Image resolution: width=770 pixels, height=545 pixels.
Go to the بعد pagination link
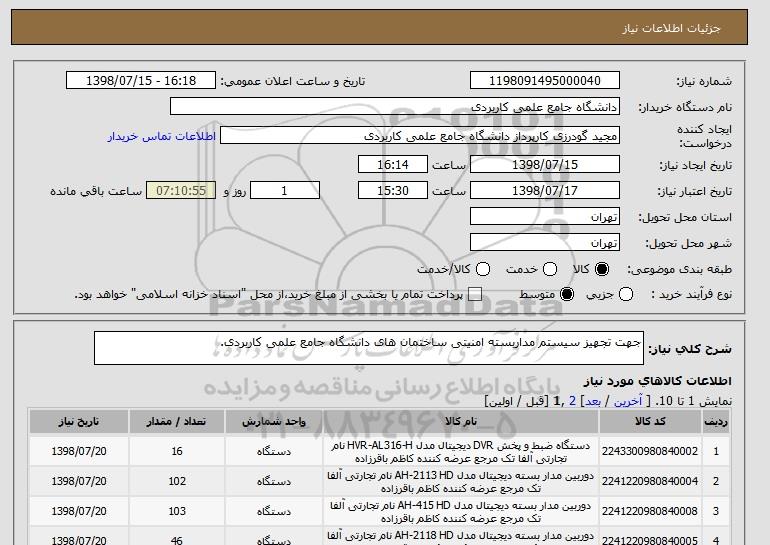click(x=593, y=401)
